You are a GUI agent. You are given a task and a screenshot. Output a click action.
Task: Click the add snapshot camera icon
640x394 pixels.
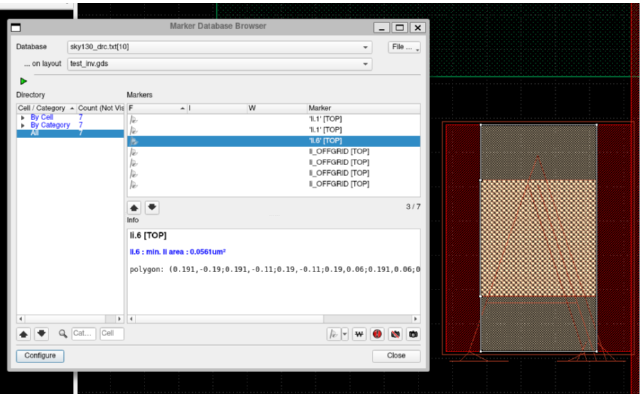(413, 334)
